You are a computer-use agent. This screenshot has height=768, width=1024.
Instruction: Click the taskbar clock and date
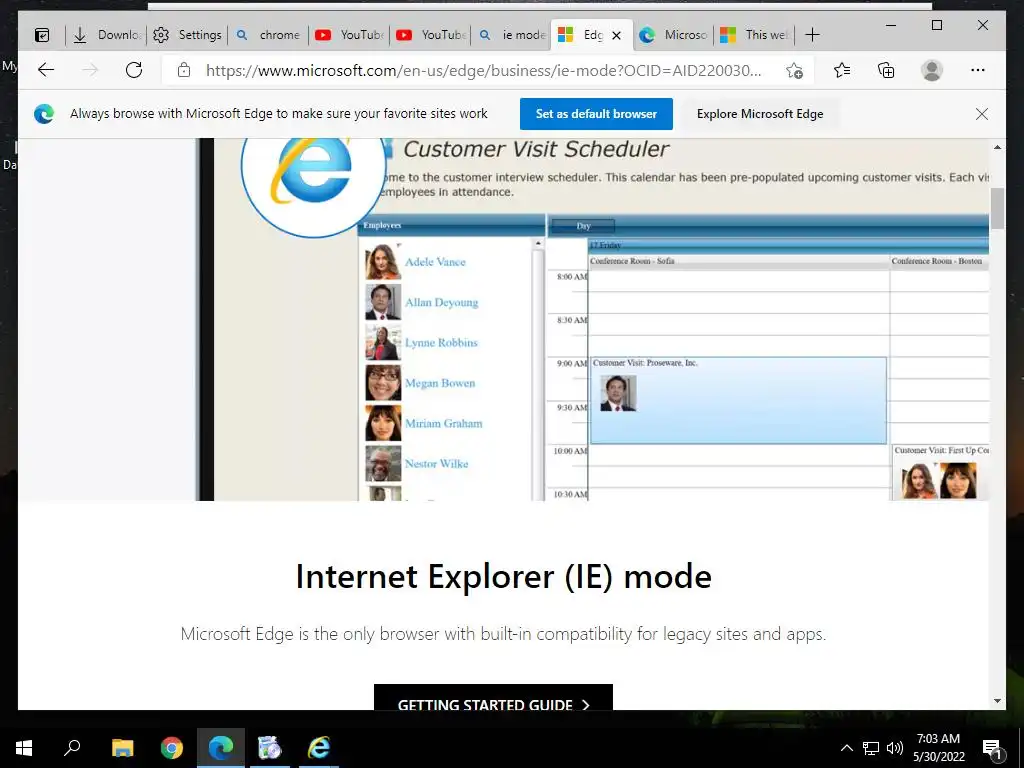click(x=938, y=748)
